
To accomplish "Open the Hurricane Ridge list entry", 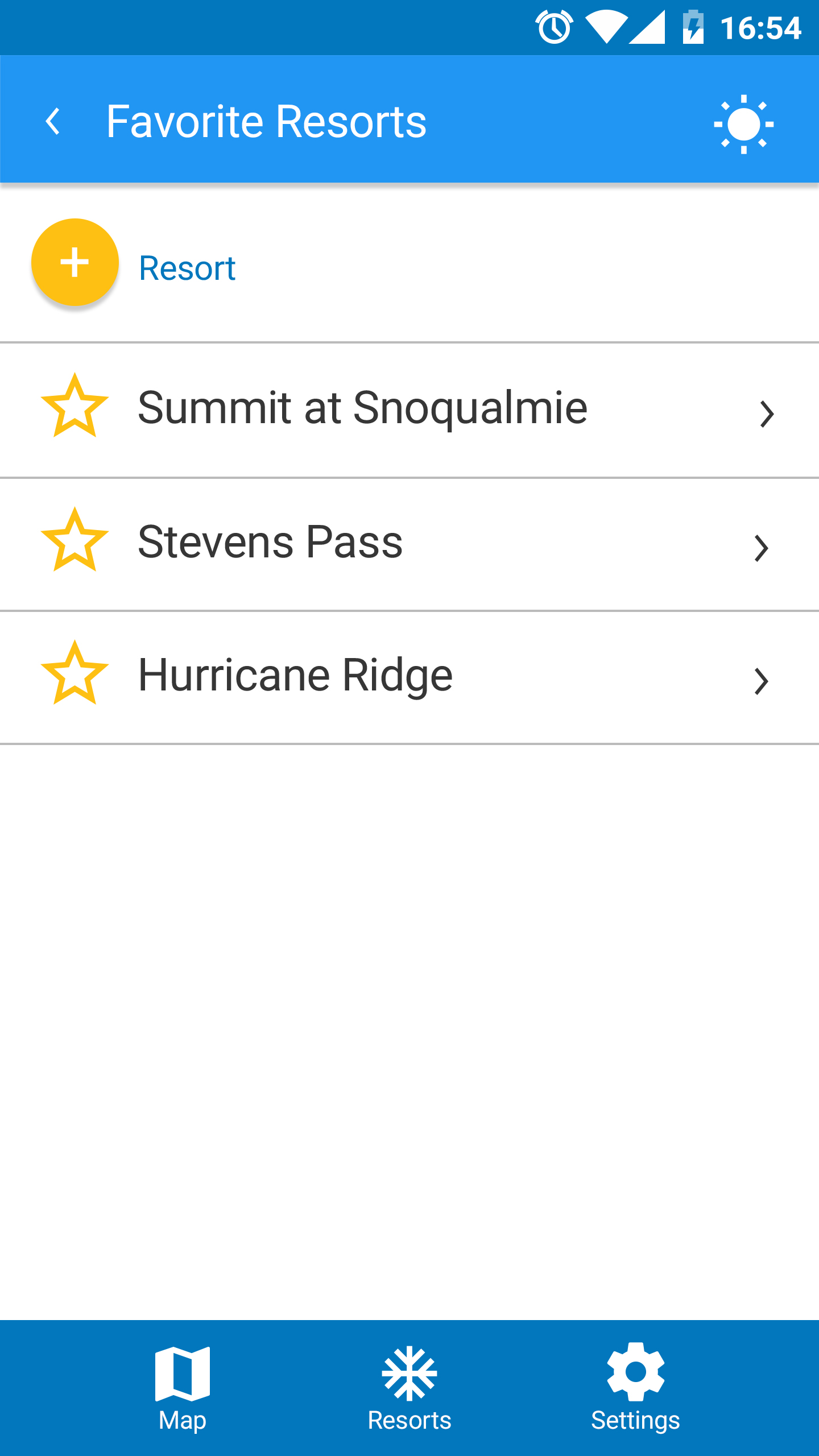I will [409, 677].
